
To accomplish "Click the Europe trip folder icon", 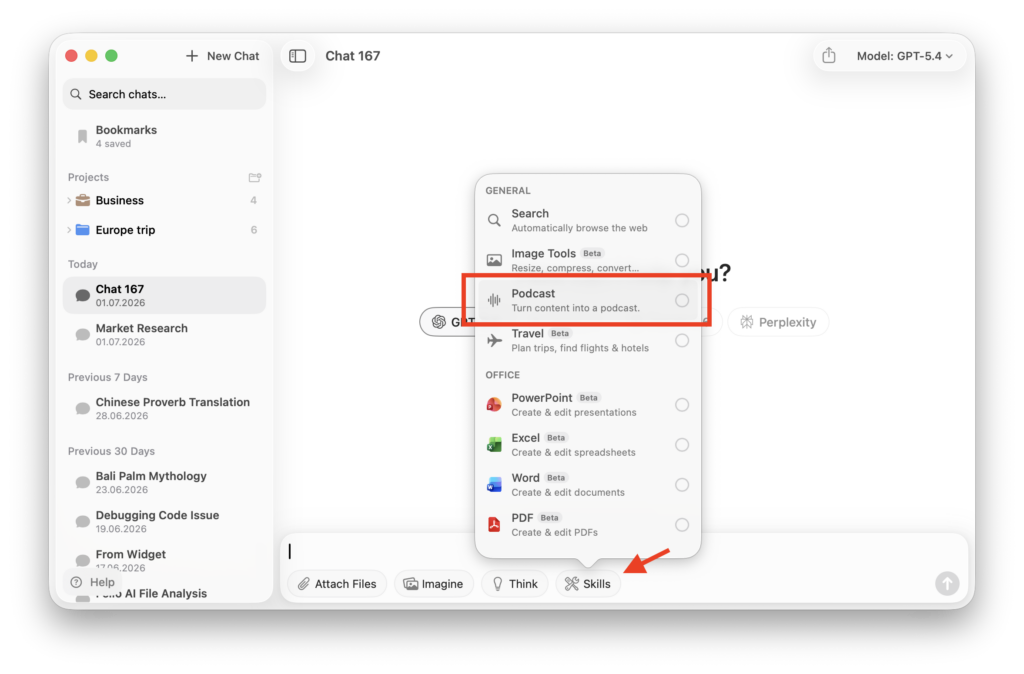I will tap(83, 230).
